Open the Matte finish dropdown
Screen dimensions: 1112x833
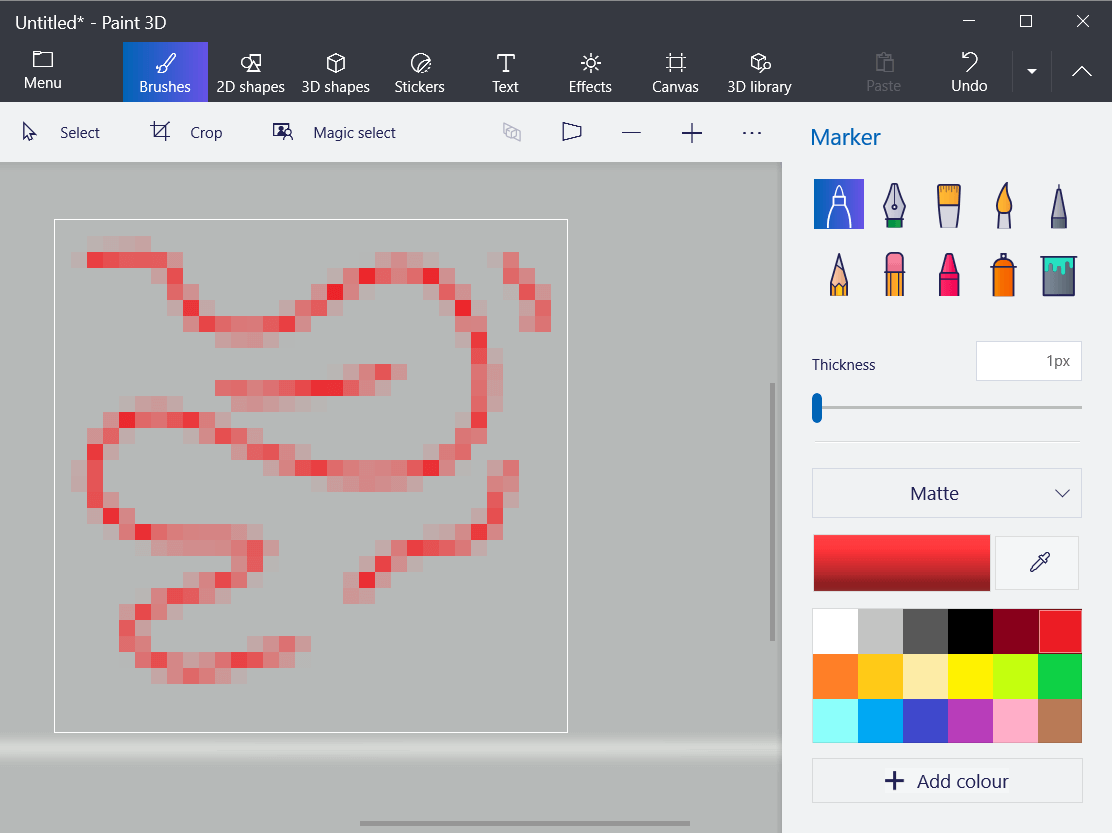point(946,492)
